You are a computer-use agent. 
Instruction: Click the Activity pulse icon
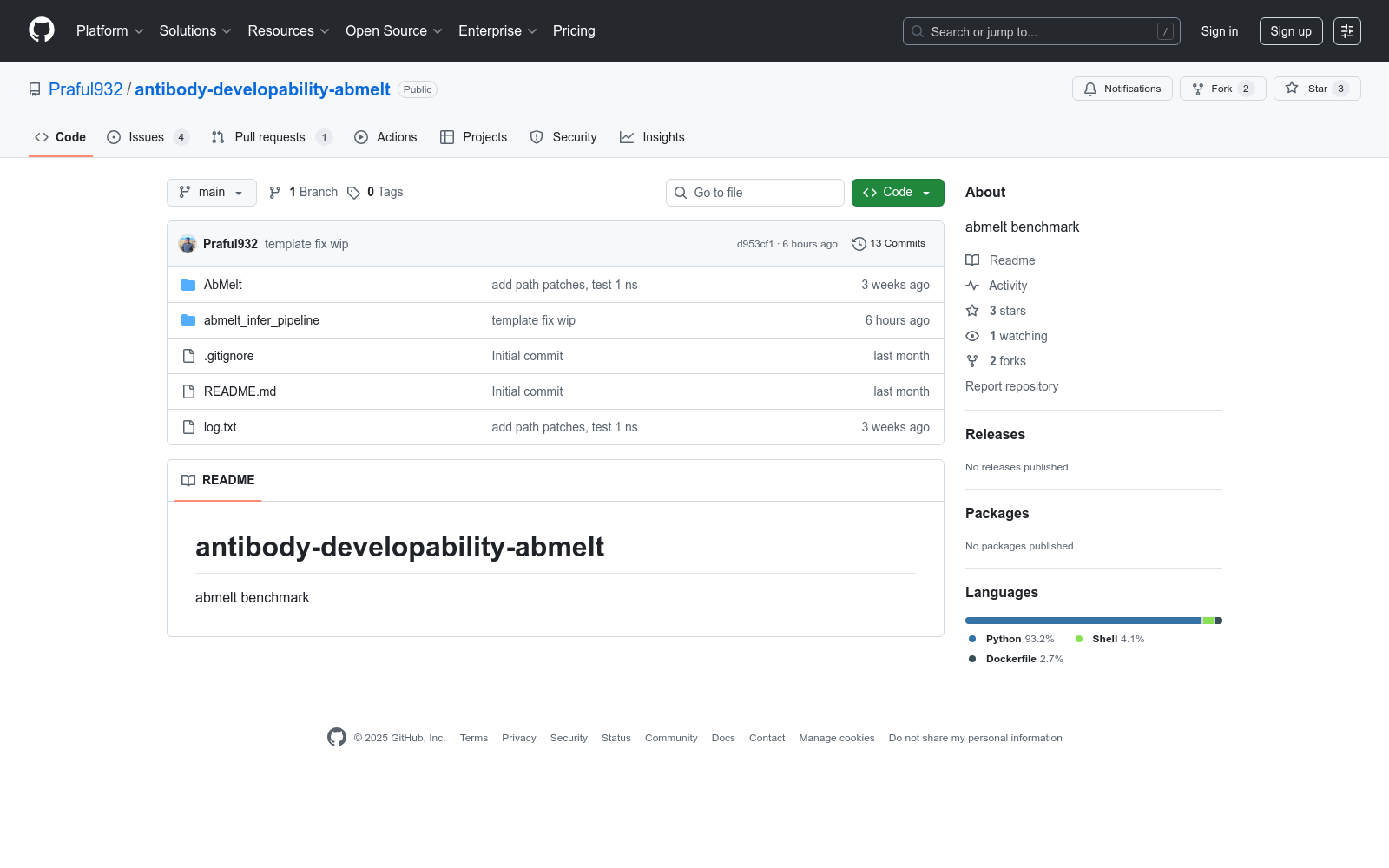pyautogui.click(x=972, y=286)
